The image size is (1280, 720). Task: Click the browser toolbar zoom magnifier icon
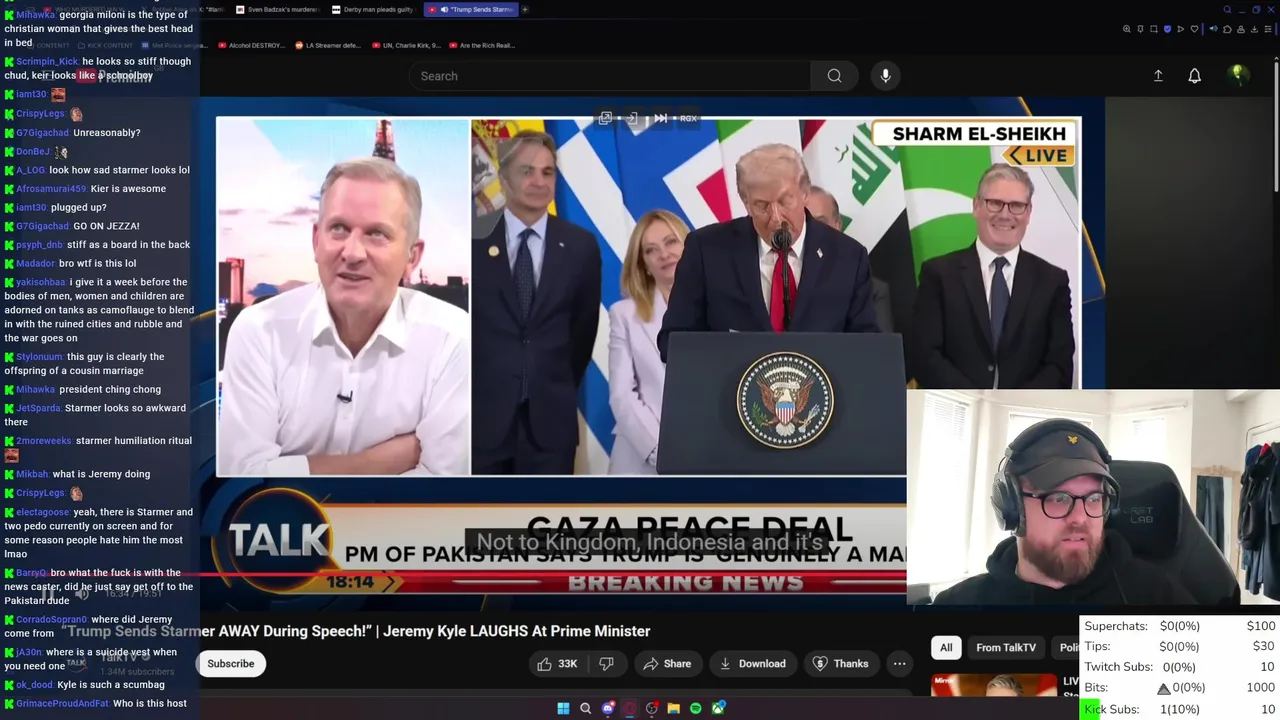[x=1127, y=29]
